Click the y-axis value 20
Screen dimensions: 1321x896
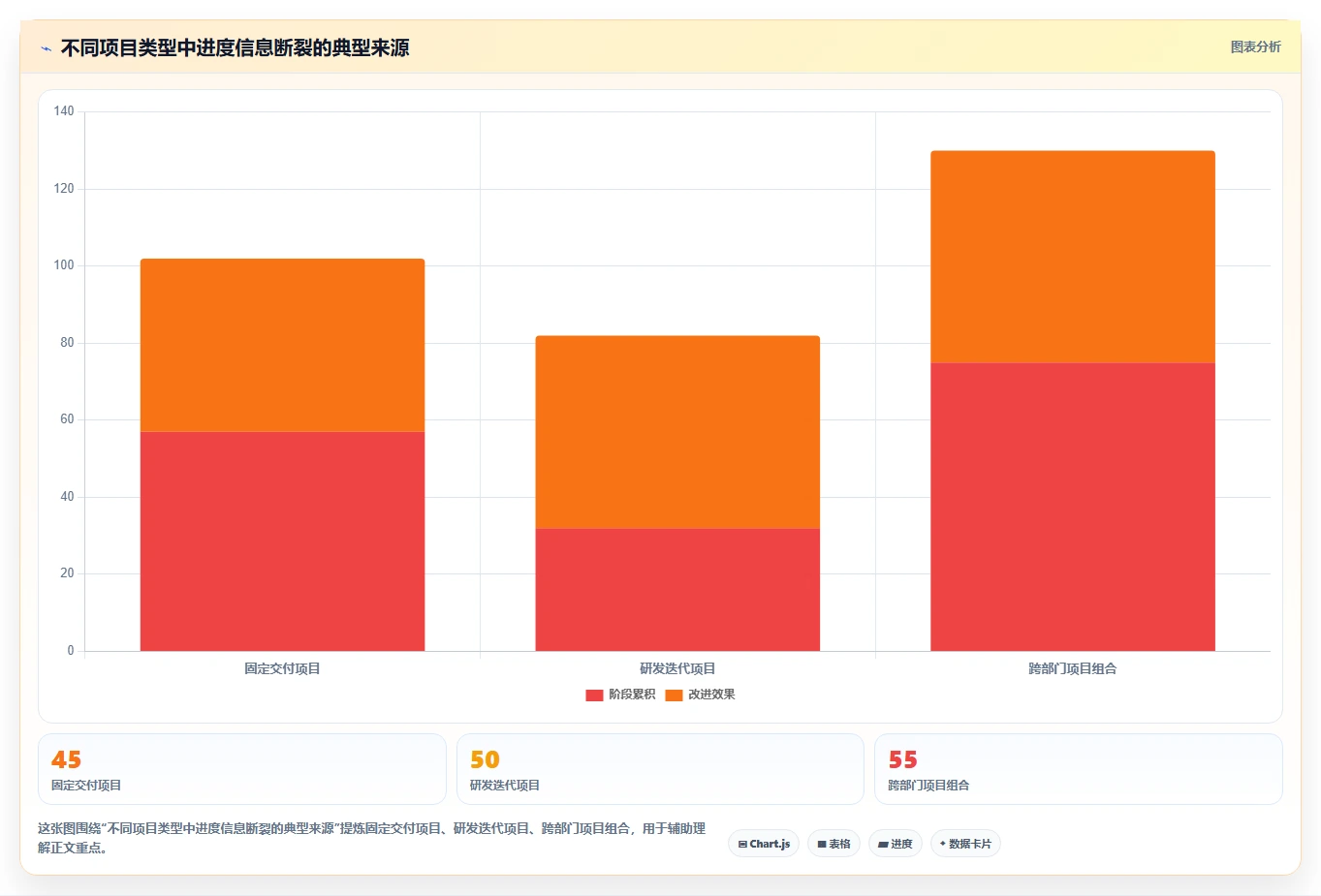[x=67, y=573]
